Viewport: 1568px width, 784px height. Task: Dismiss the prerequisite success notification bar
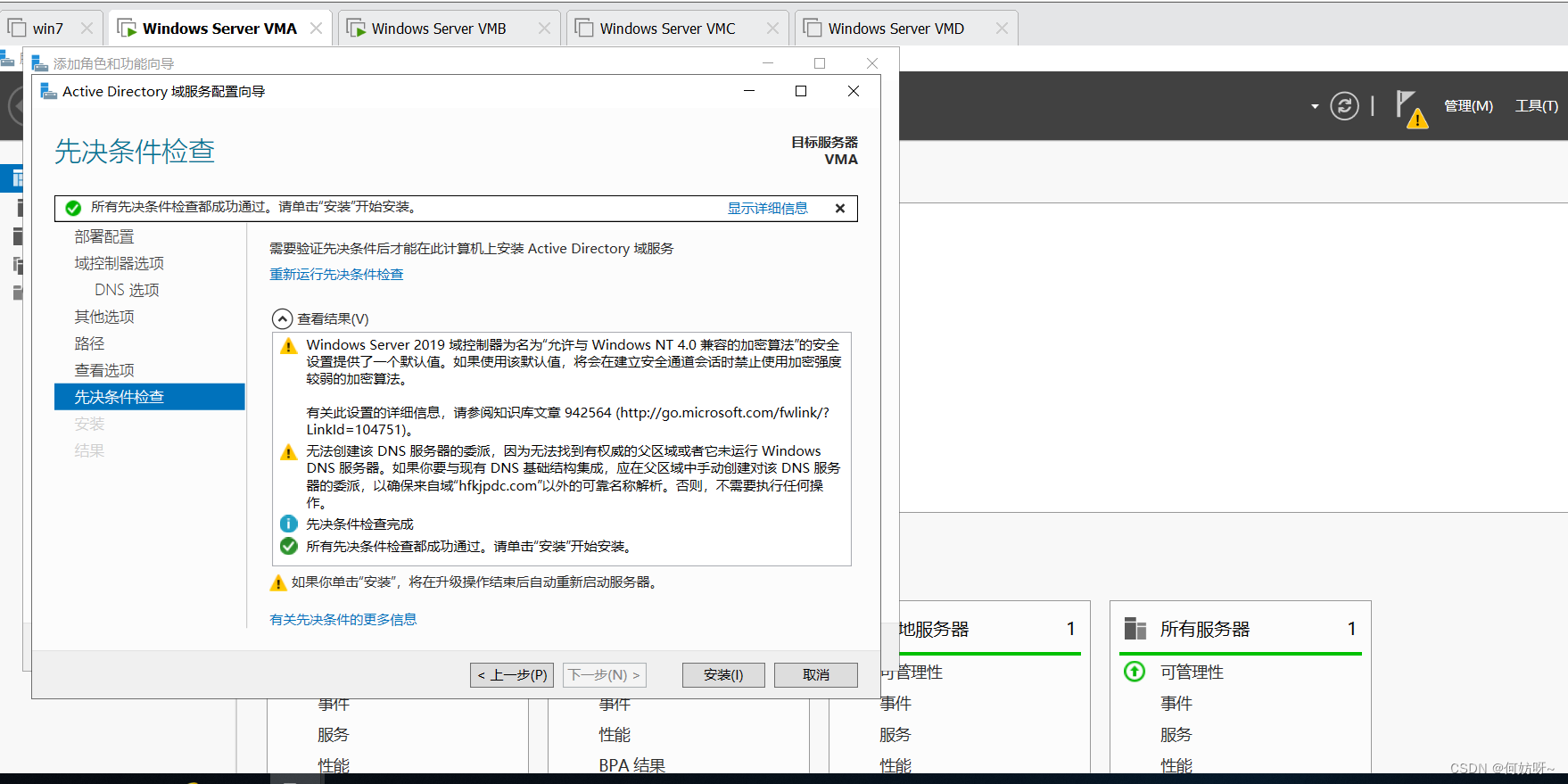pos(839,209)
